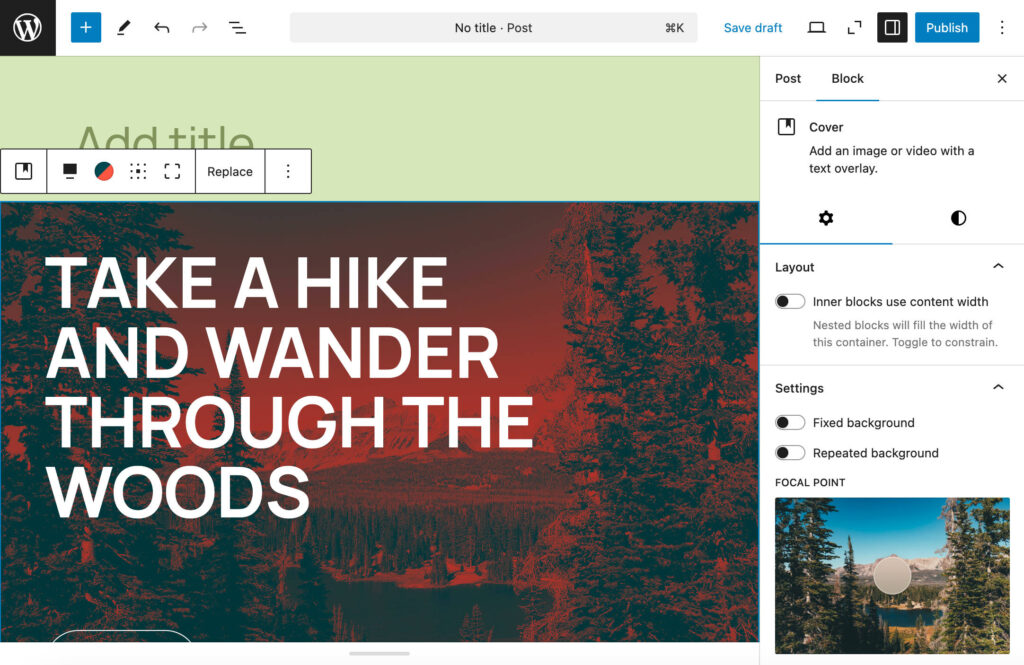Viewport: 1024px width, 665px height.
Task: Enable Repeated background
Action: coord(790,452)
